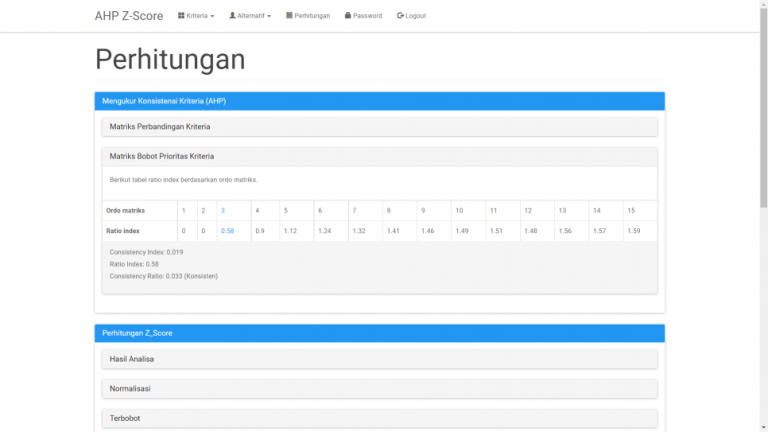Click the Logout icon
This screenshot has width=768, height=432.
pyautogui.click(x=400, y=16)
